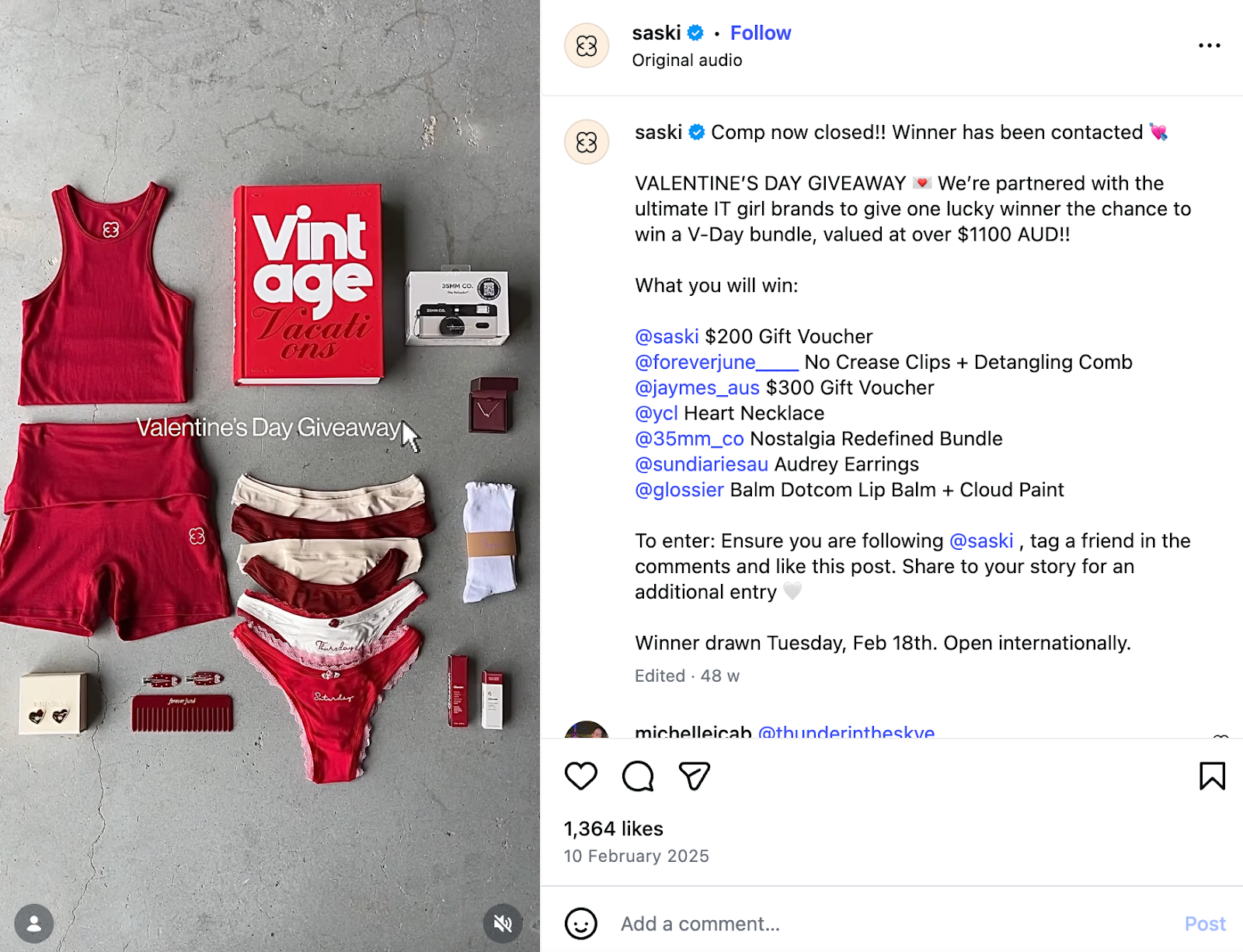Share the post using the paper plane icon
Screen dimensions: 1243x952
[x=695, y=775]
